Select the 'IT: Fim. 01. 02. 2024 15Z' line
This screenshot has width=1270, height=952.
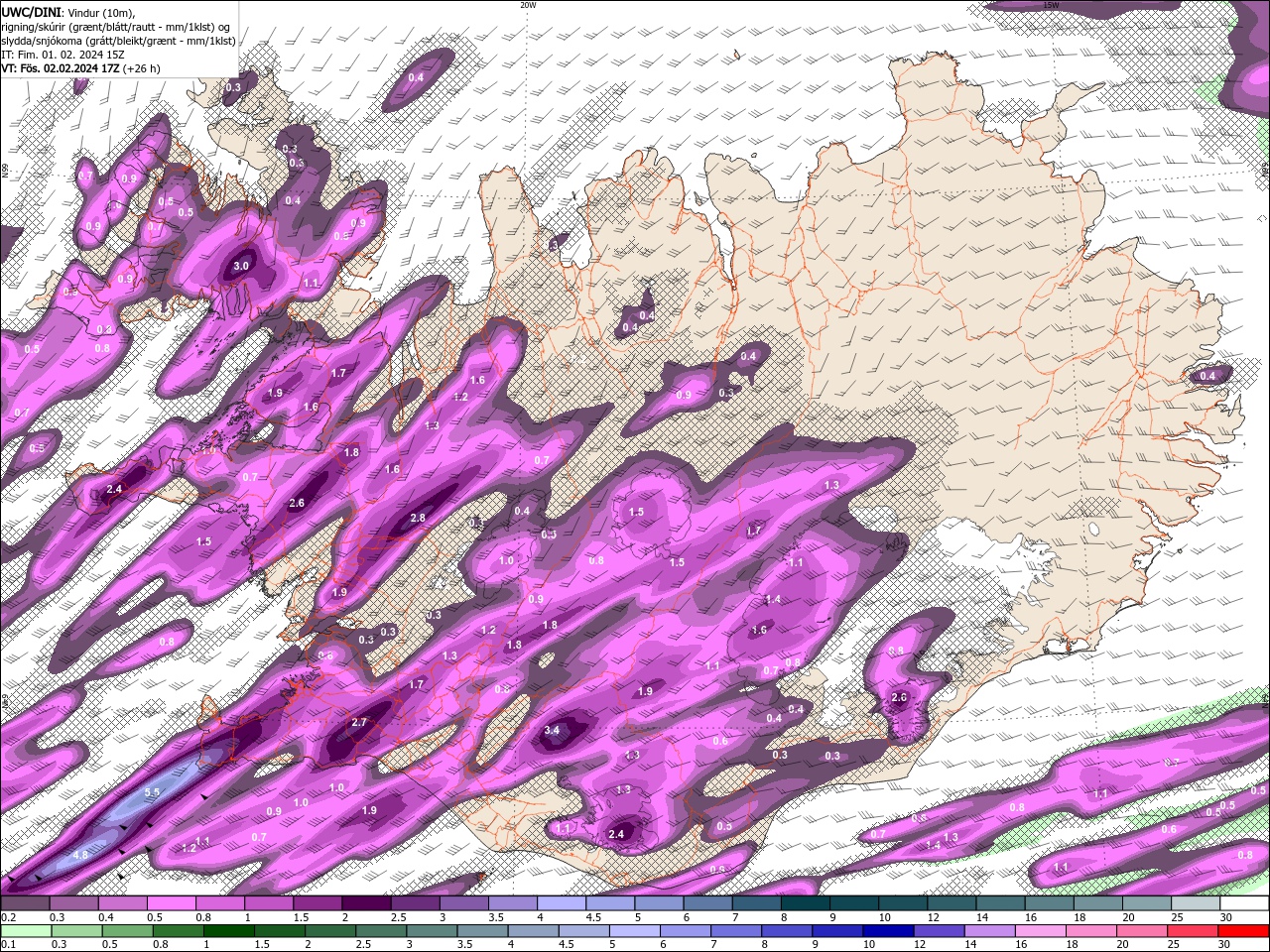pos(63,55)
